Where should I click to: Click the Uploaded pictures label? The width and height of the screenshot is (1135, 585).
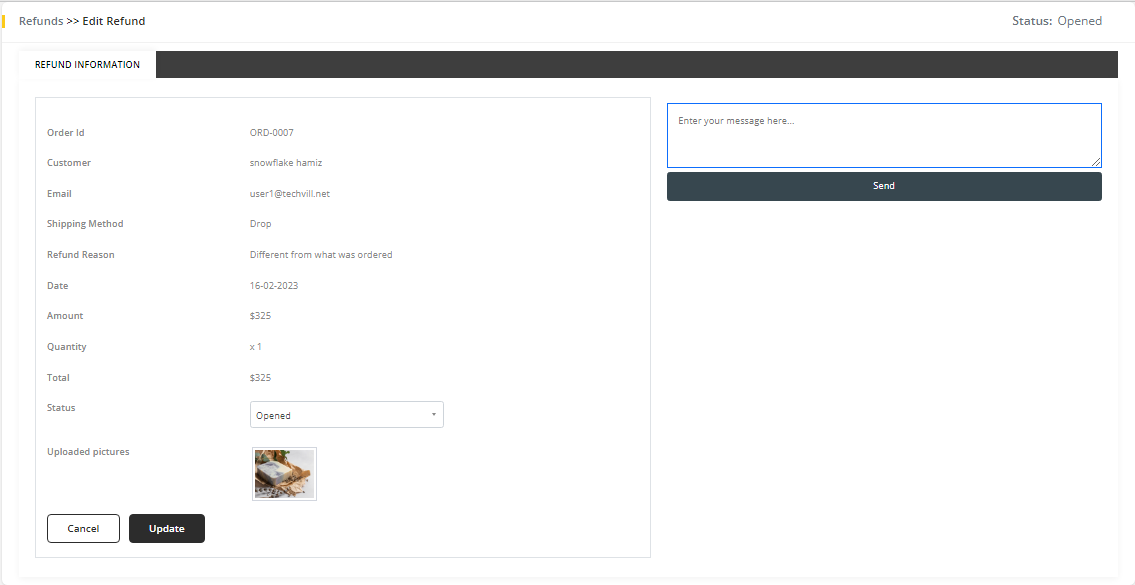[x=88, y=452]
